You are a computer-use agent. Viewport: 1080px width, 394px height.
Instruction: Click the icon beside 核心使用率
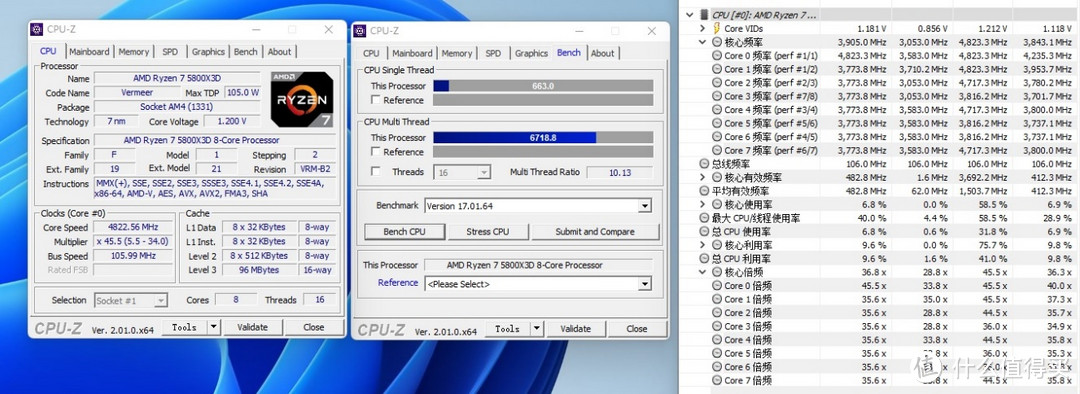pyautogui.click(x=716, y=205)
